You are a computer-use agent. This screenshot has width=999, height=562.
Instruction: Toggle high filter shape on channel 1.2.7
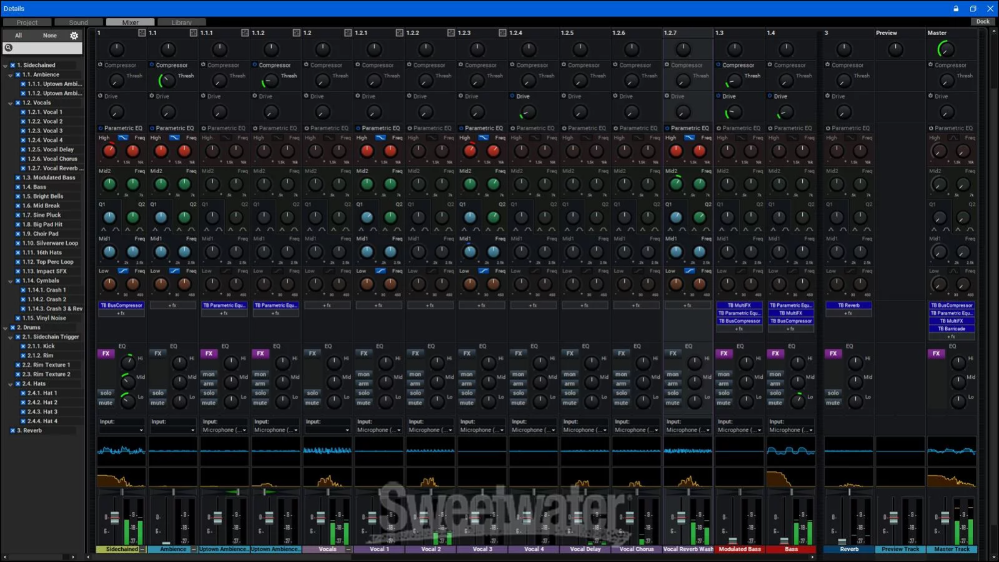690,138
